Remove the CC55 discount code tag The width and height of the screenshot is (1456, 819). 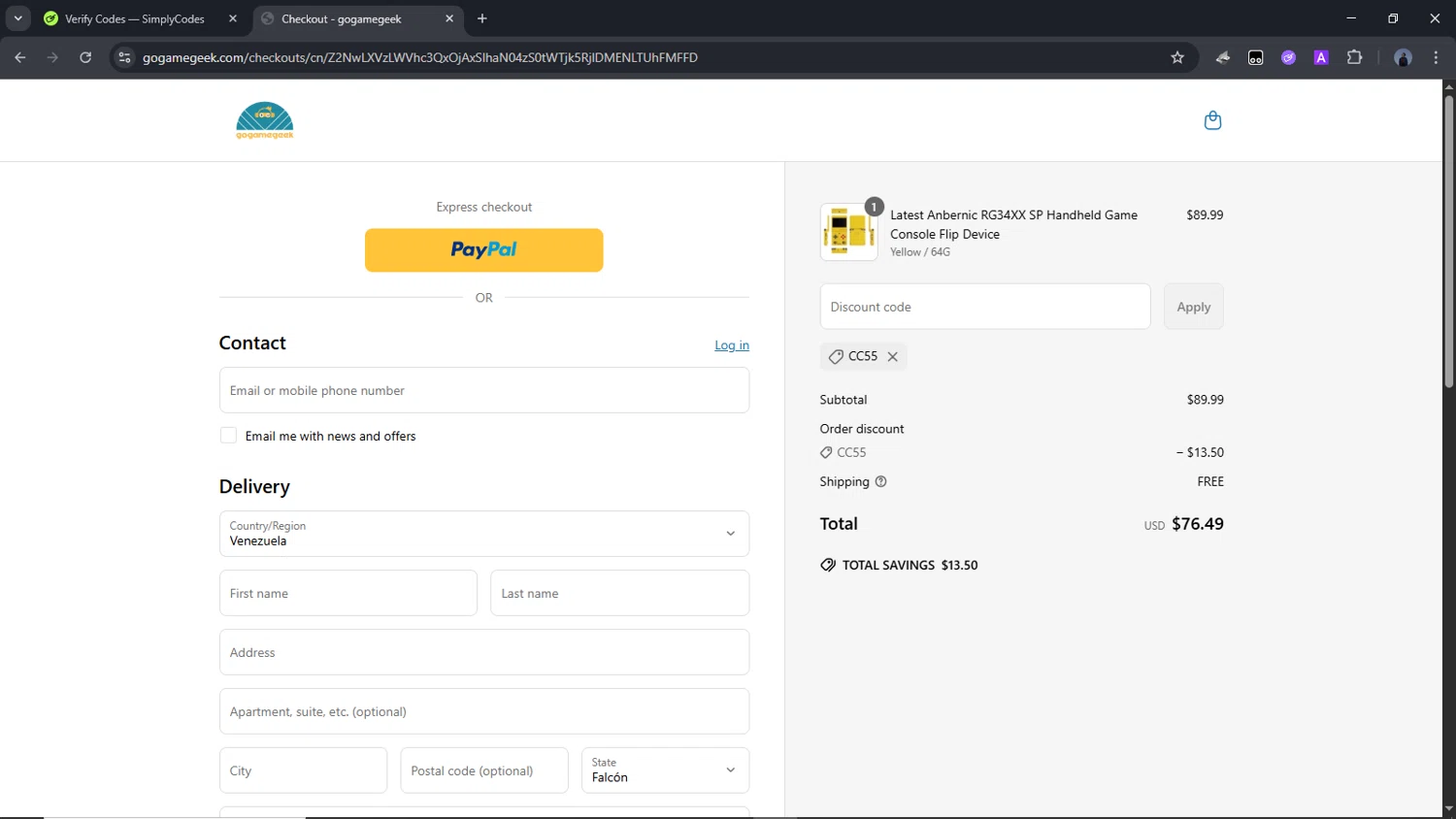[x=892, y=357]
